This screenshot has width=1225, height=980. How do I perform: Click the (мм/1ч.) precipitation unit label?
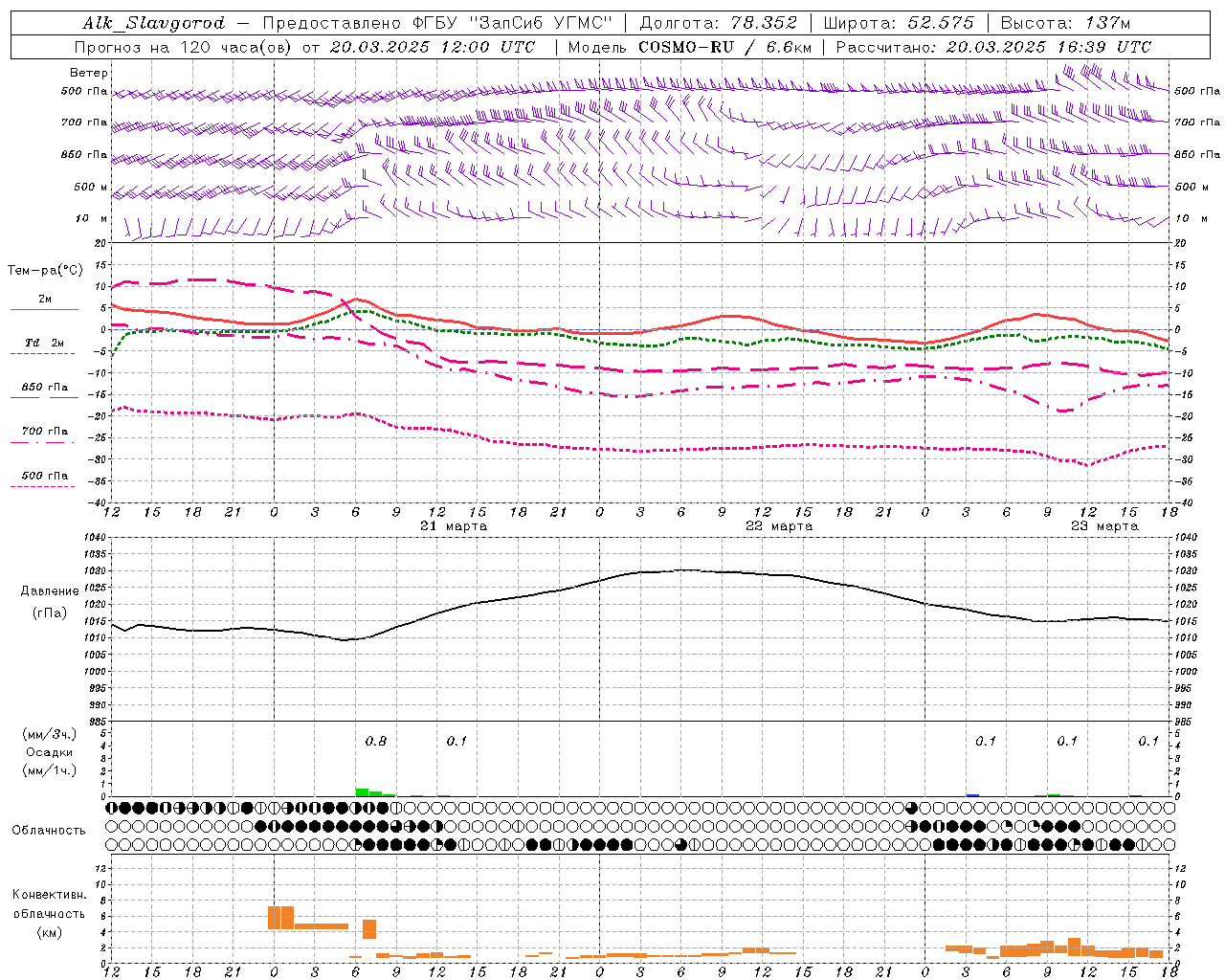point(49,770)
